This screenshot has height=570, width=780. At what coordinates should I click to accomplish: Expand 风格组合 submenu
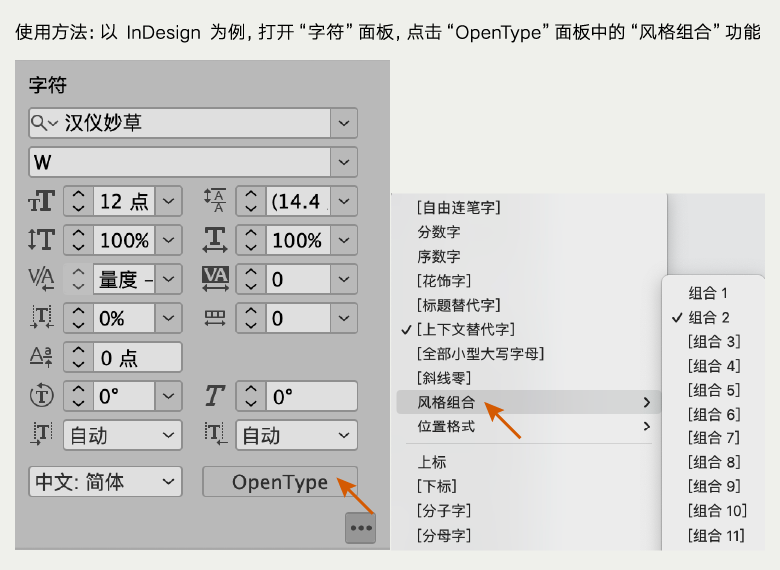(528, 402)
